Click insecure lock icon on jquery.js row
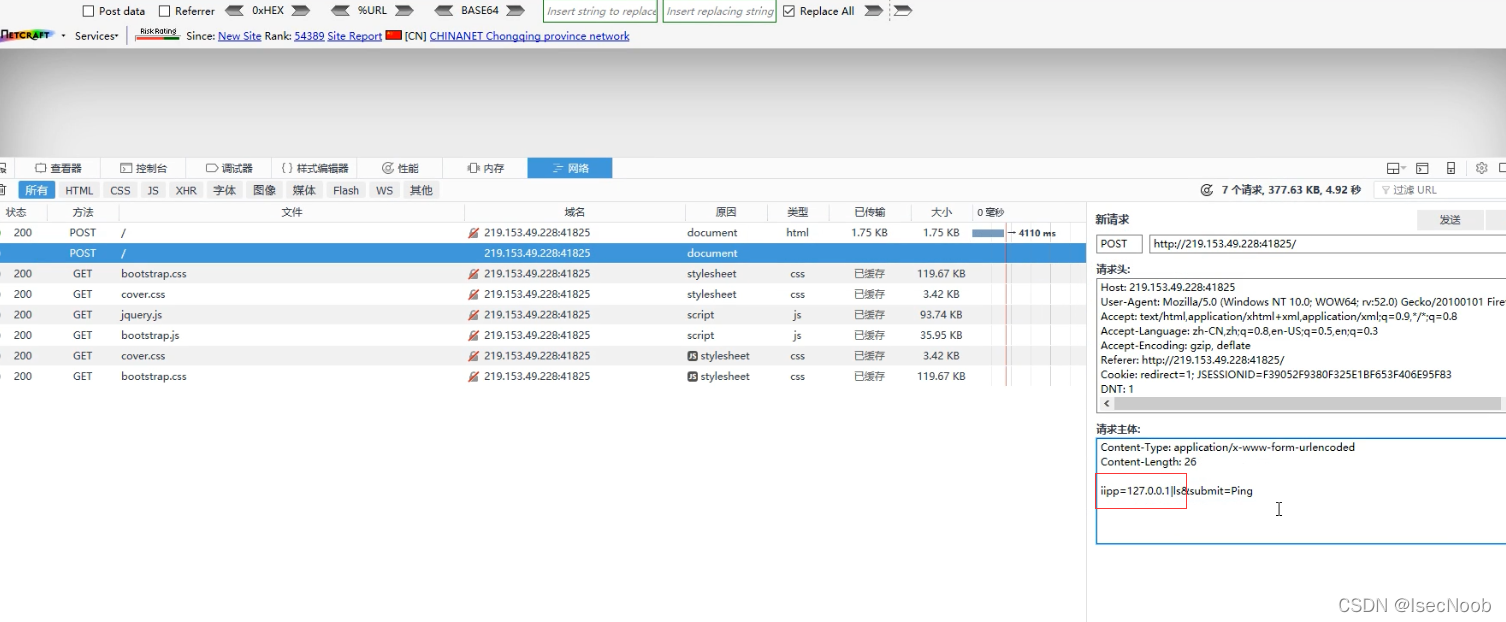The width and height of the screenshot is (1506, 622). point(474,315)
